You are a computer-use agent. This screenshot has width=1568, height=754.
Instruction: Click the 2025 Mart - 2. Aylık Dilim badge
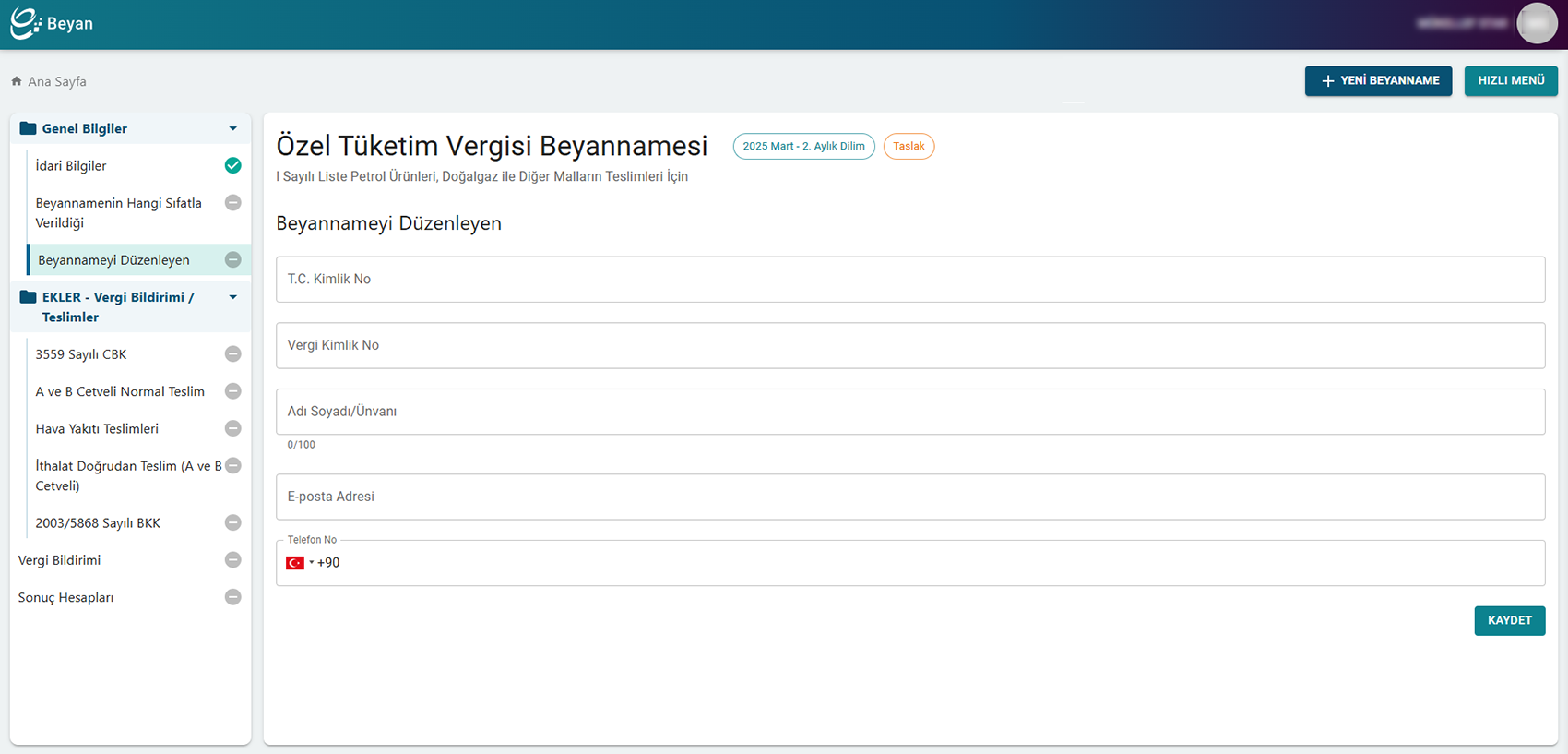(803, 146)
